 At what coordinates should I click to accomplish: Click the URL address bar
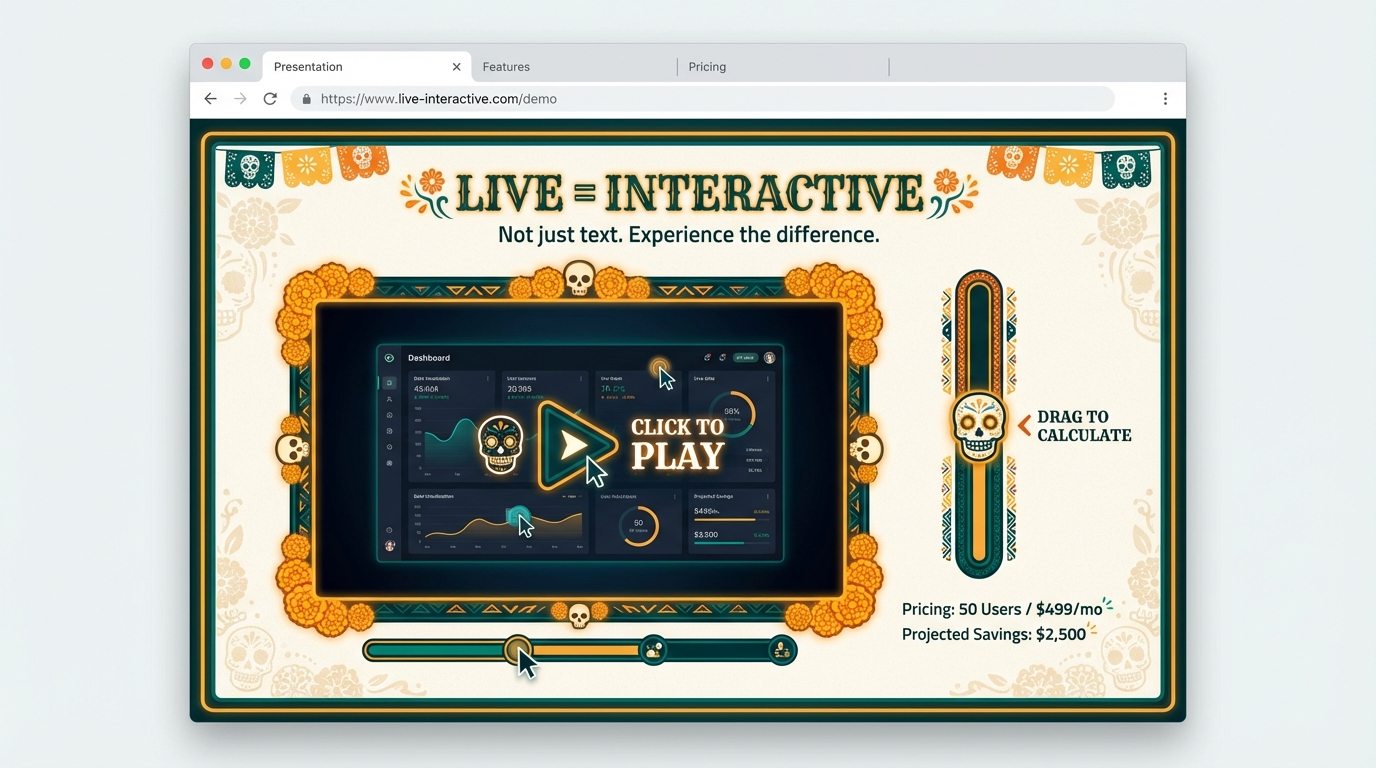click(700, 99)
